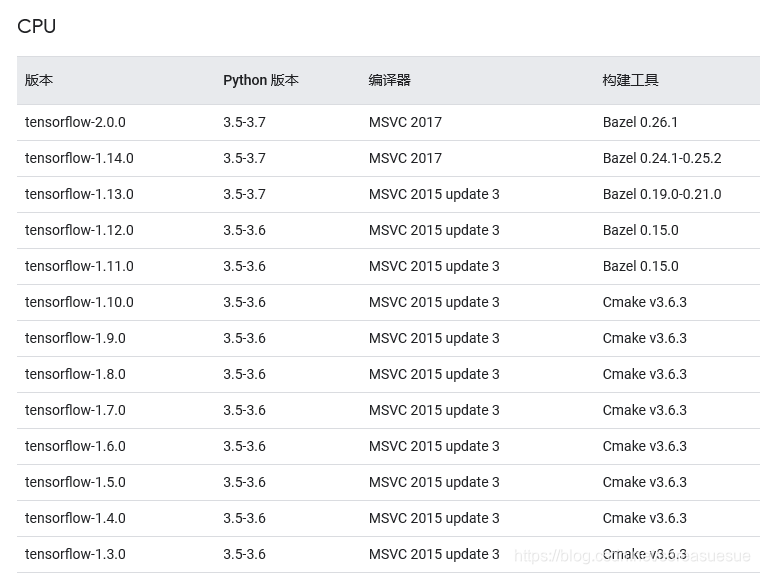Viewport: 760px width, 574px height.
Task: Select 3.5-3.6 in tensorflow-1.3.0 row
Action: point(244,554)
